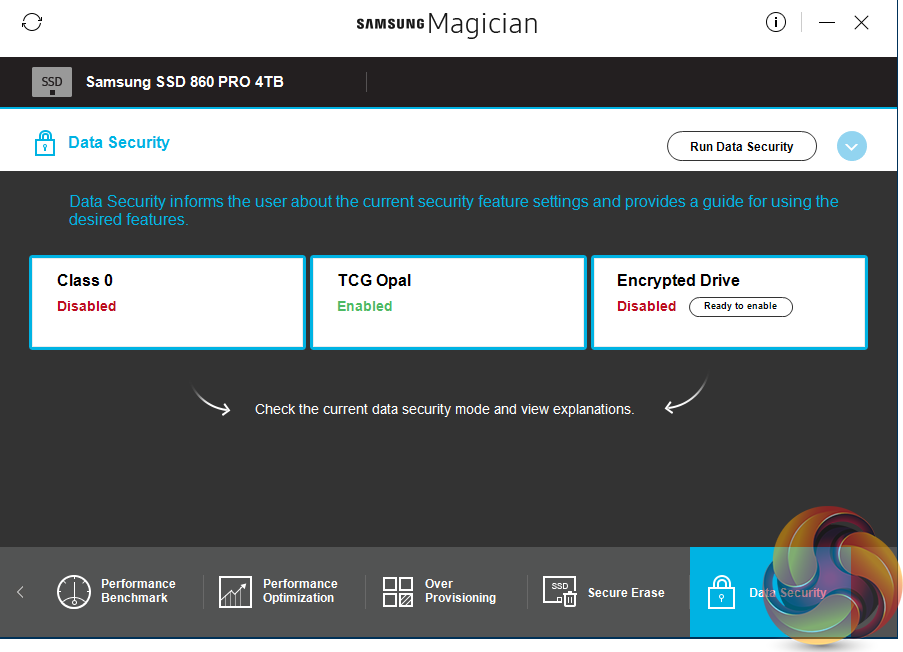The height and width of the screenshot is (652, 903).
Task: Click the Over Provisioning grid icon
Action: coord(398,592)
